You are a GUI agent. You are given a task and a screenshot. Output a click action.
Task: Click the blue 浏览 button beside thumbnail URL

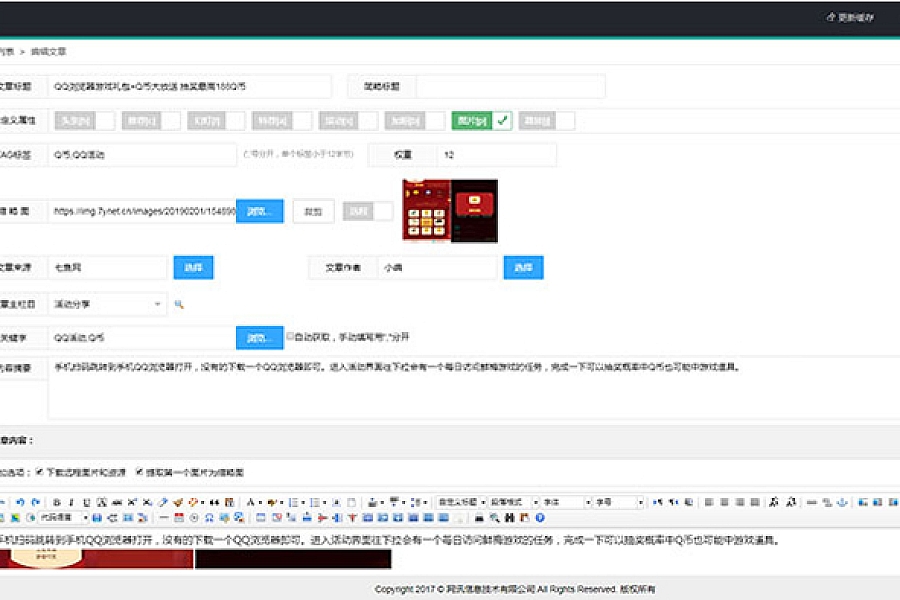click(259, 211)
